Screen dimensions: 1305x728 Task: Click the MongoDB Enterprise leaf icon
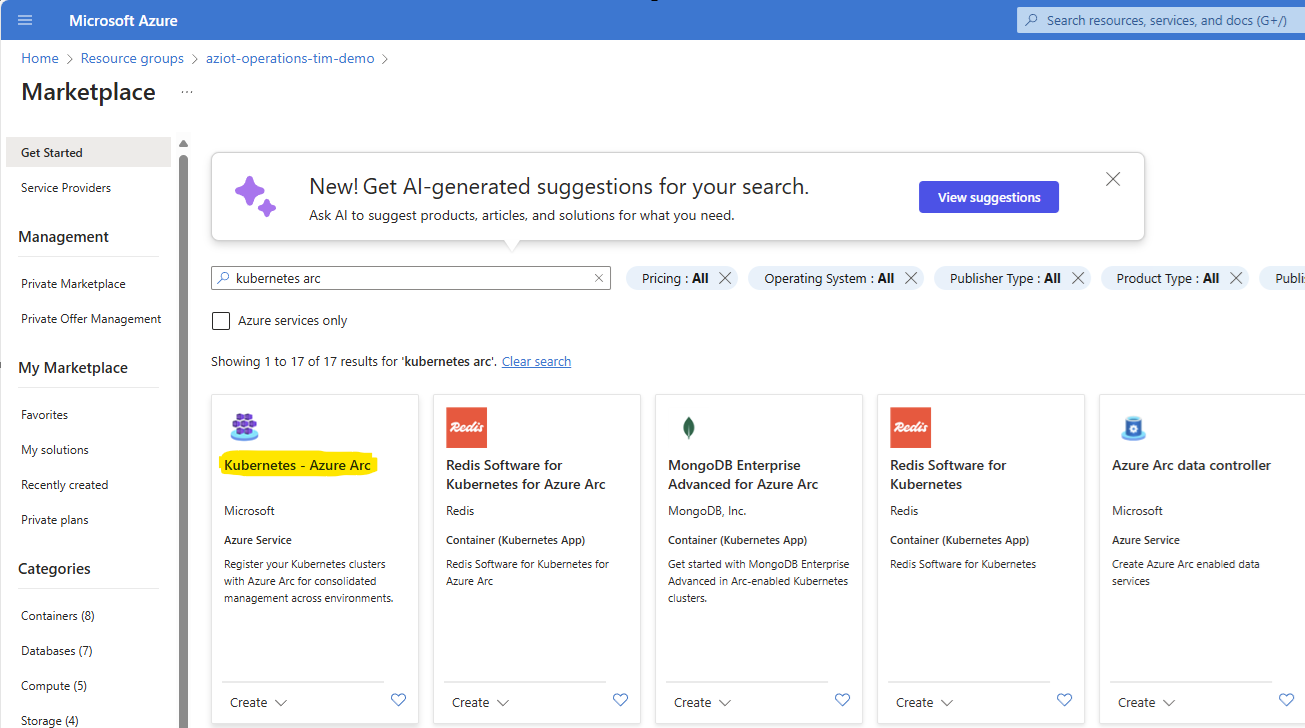point(688,427)
